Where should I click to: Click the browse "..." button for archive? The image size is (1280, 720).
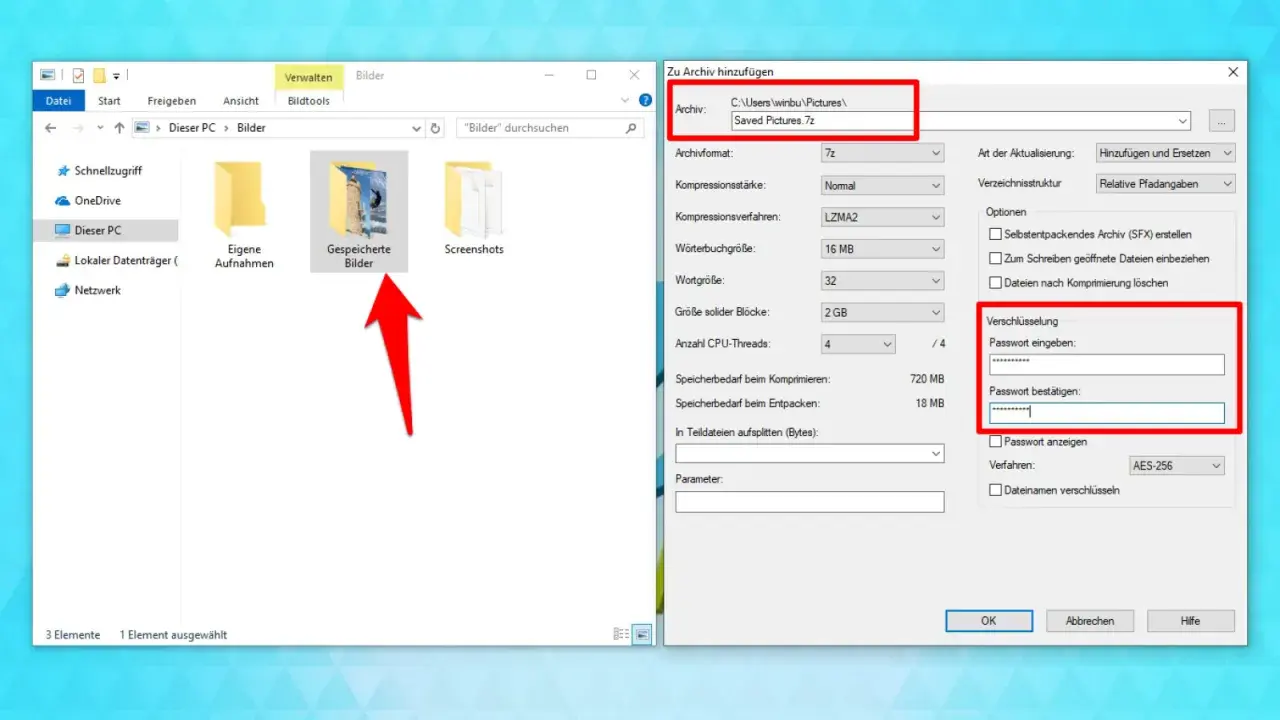pyautogui.click(x=1221, y=121)
